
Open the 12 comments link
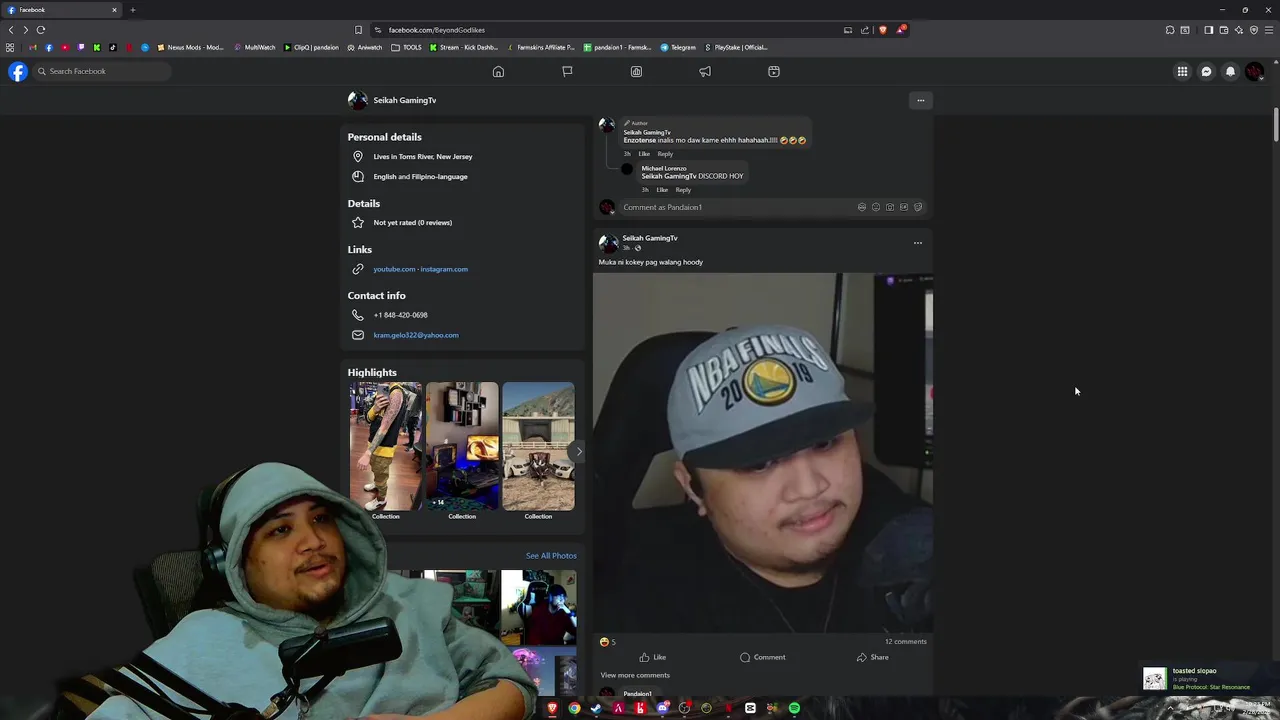[x=905, y=642]
